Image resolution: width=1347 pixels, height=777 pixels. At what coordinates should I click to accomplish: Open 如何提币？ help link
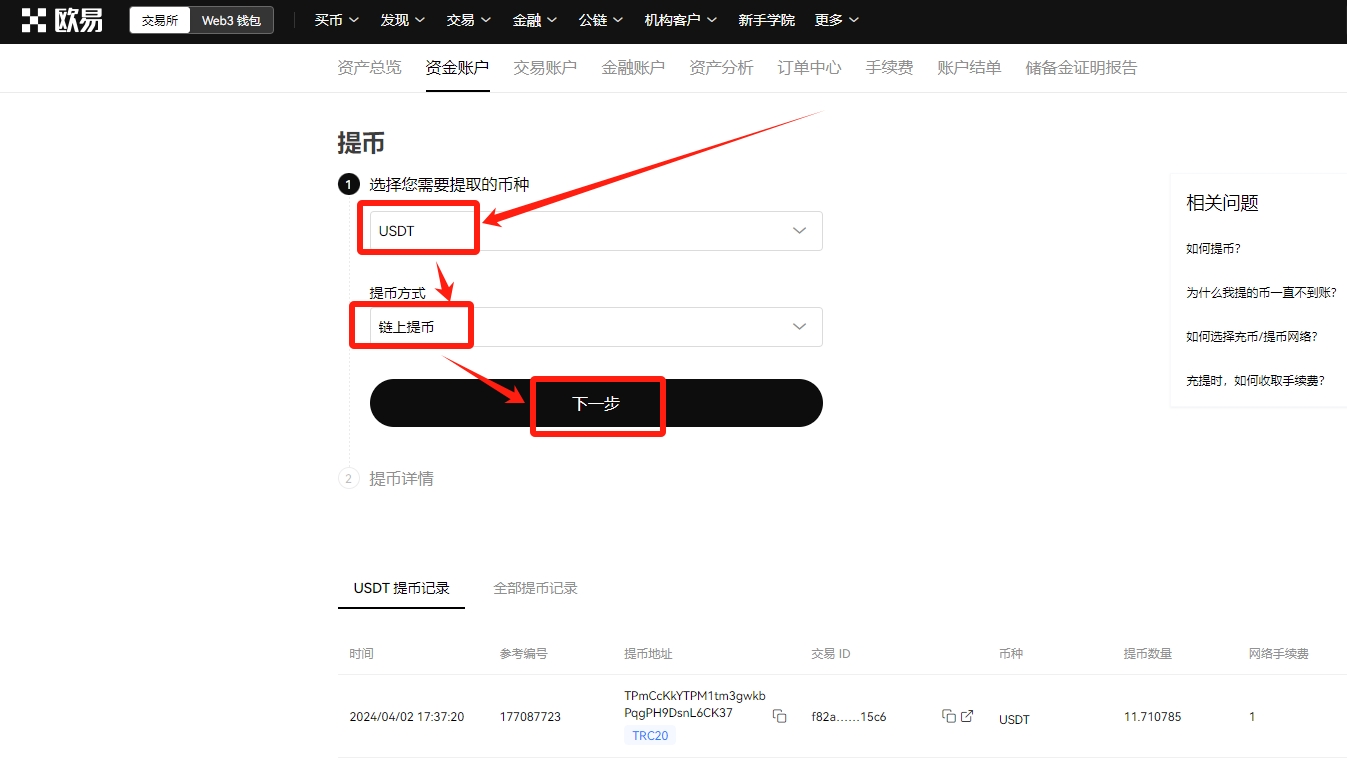(x=1213, y=249)
